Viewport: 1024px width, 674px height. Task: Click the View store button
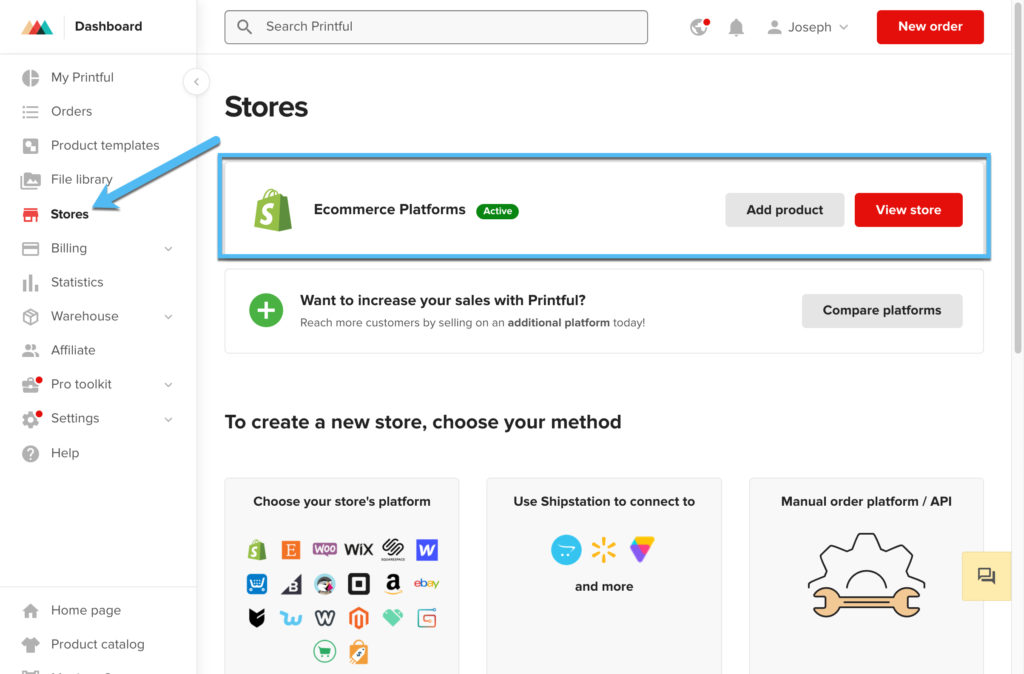point(908,210)
